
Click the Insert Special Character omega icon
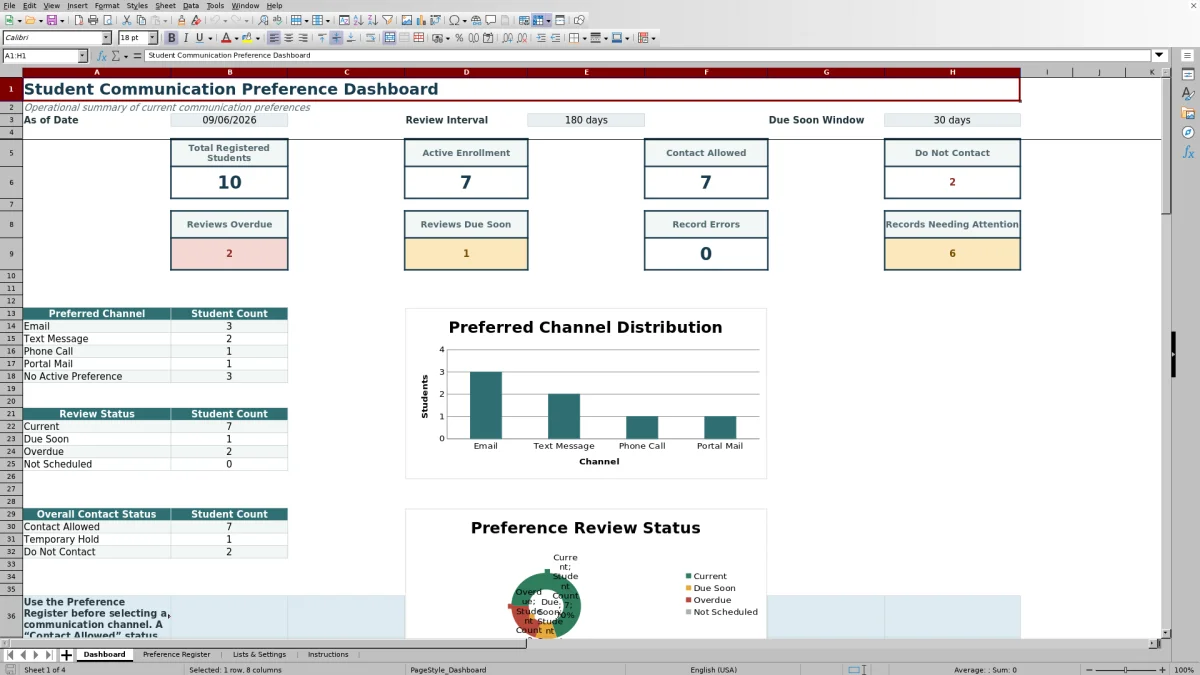pos(454,20)
